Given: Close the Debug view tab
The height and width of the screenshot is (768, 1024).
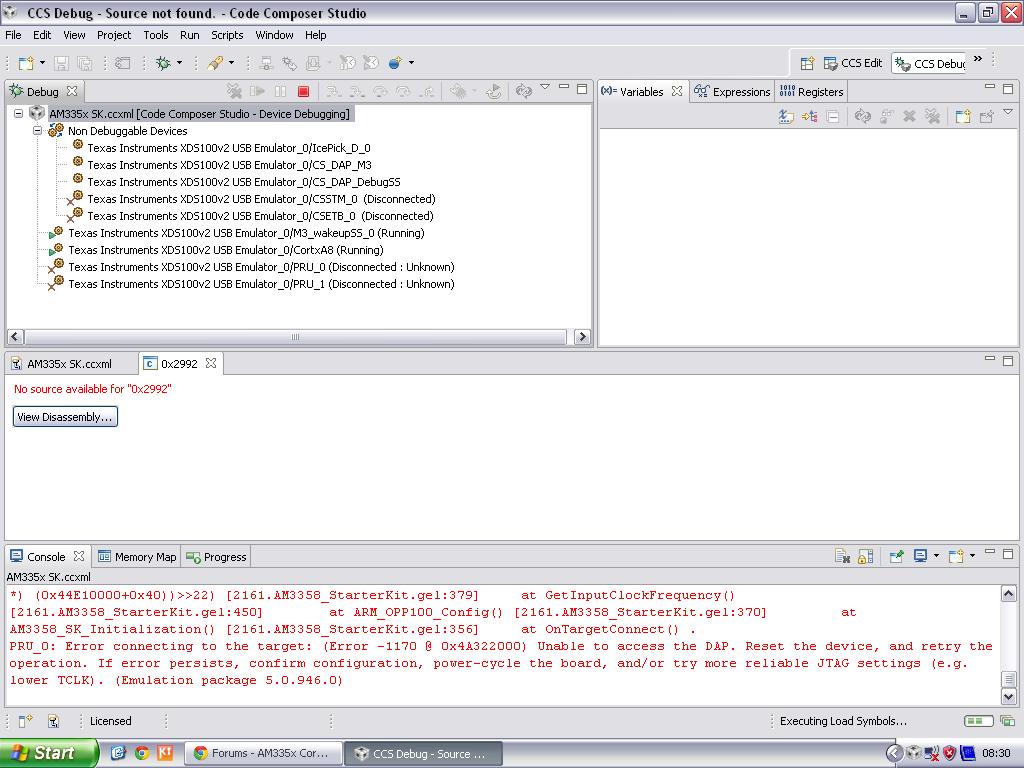Looking at the screenshot, I should click(72, 91).
